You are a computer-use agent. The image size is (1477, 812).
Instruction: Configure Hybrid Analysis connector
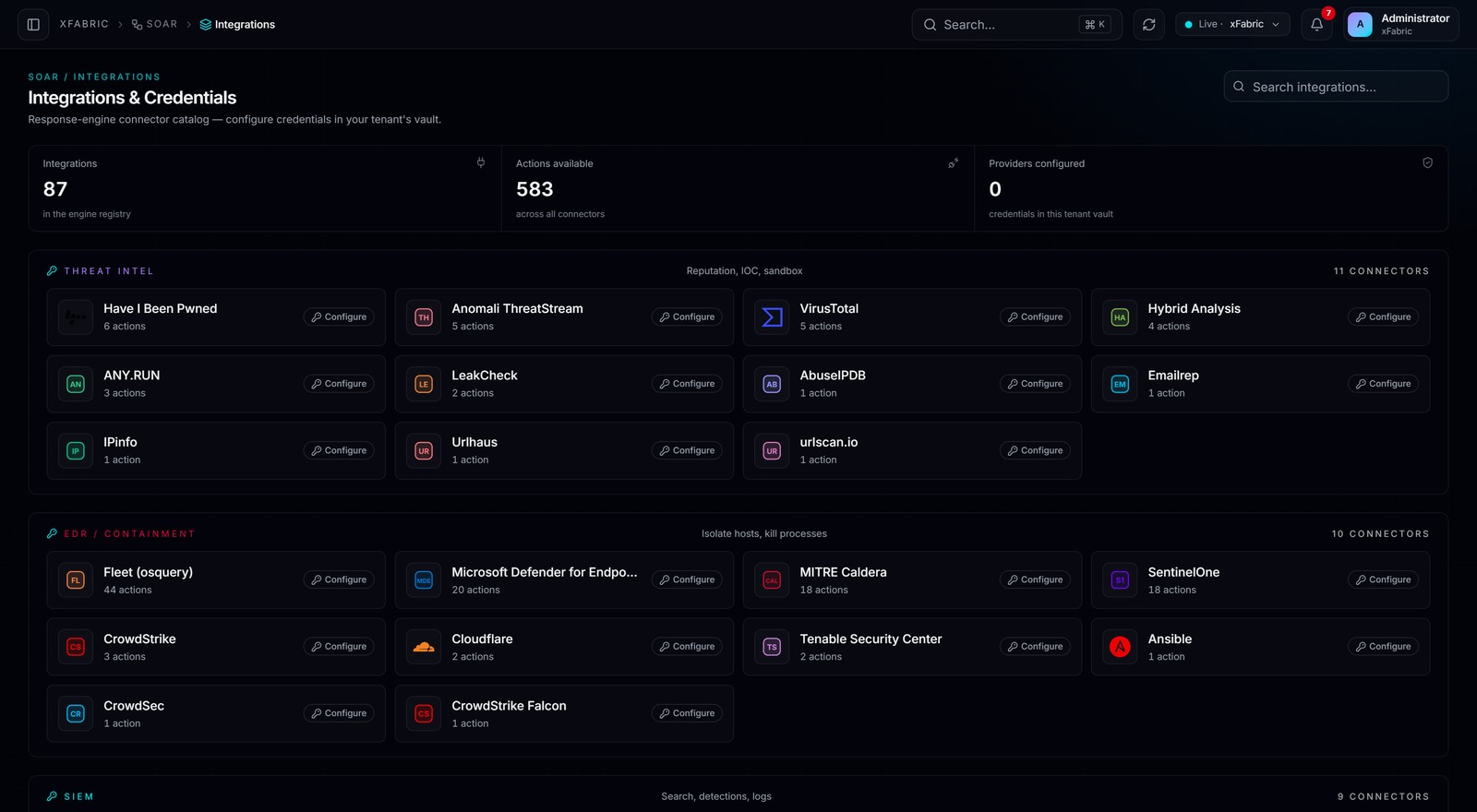(1383, 317)
